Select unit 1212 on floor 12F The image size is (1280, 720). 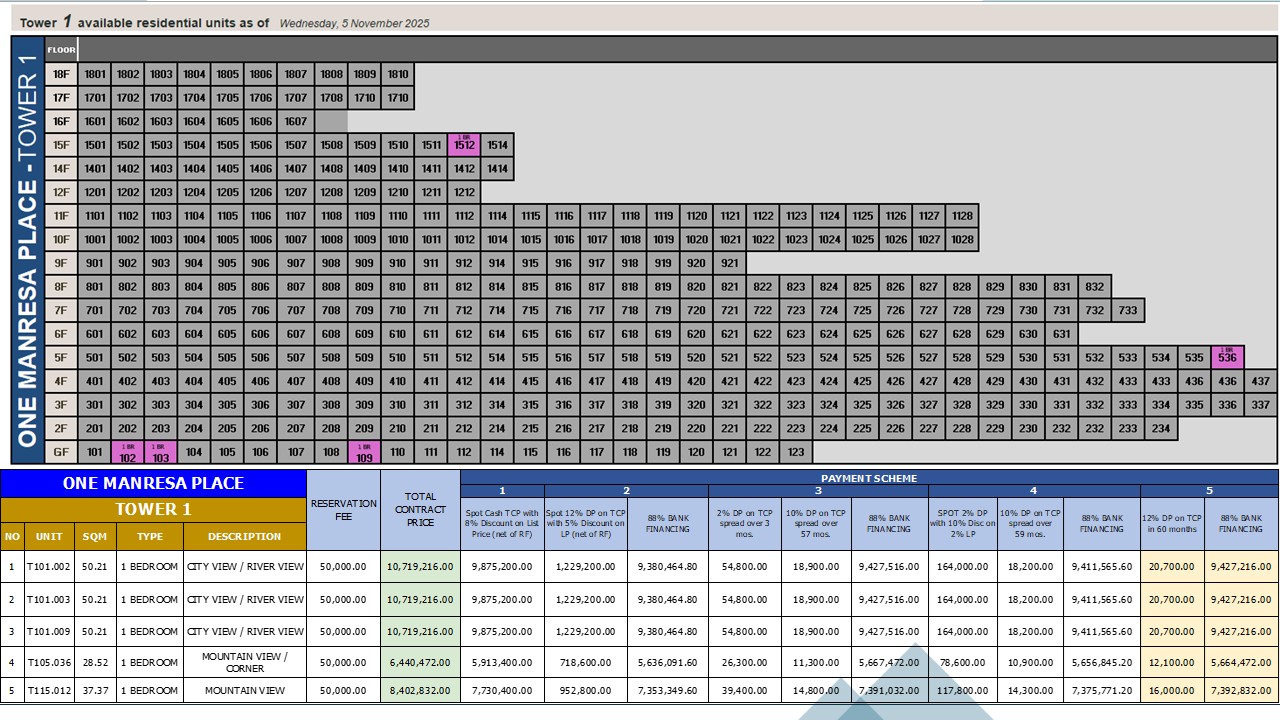464,192
